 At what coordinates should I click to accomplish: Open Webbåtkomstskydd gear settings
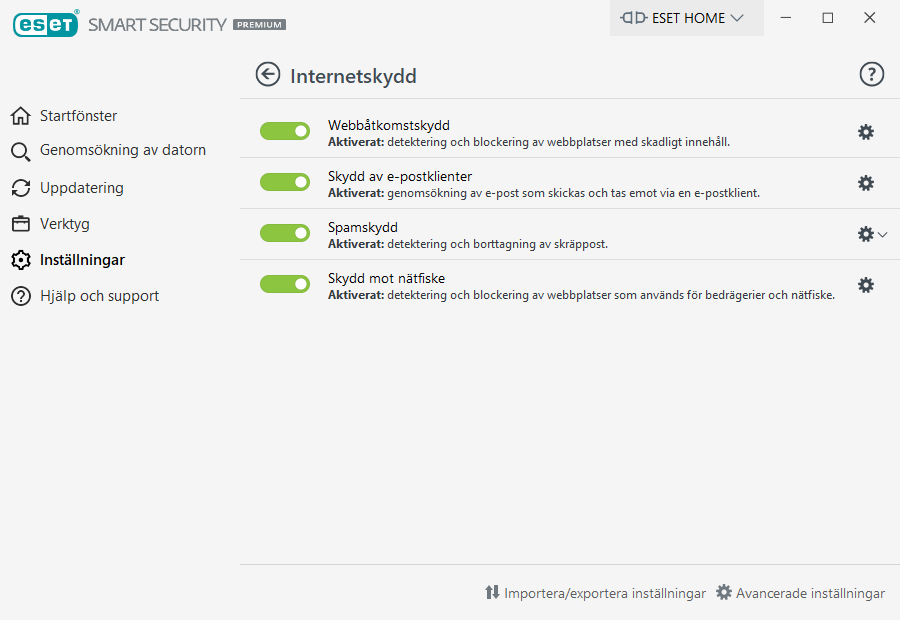(866, 132)
